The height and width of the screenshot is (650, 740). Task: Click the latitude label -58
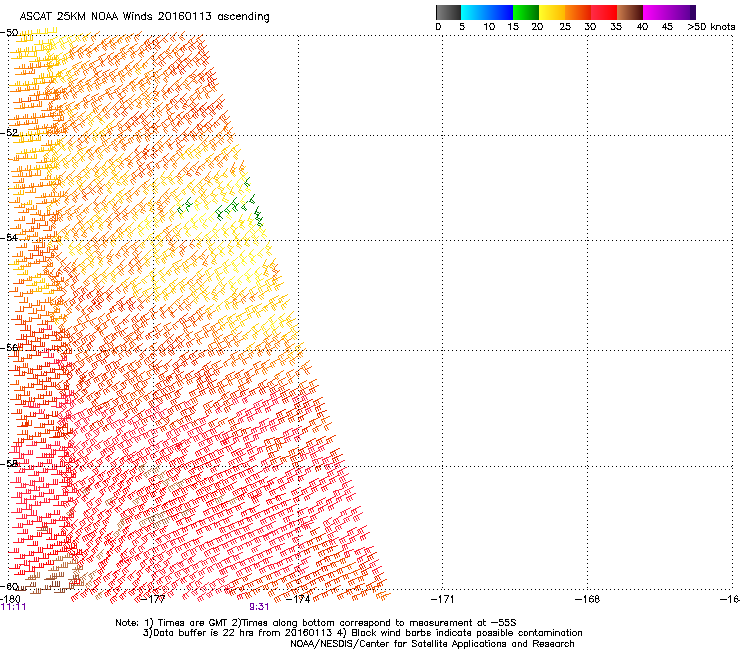(9, 464)
